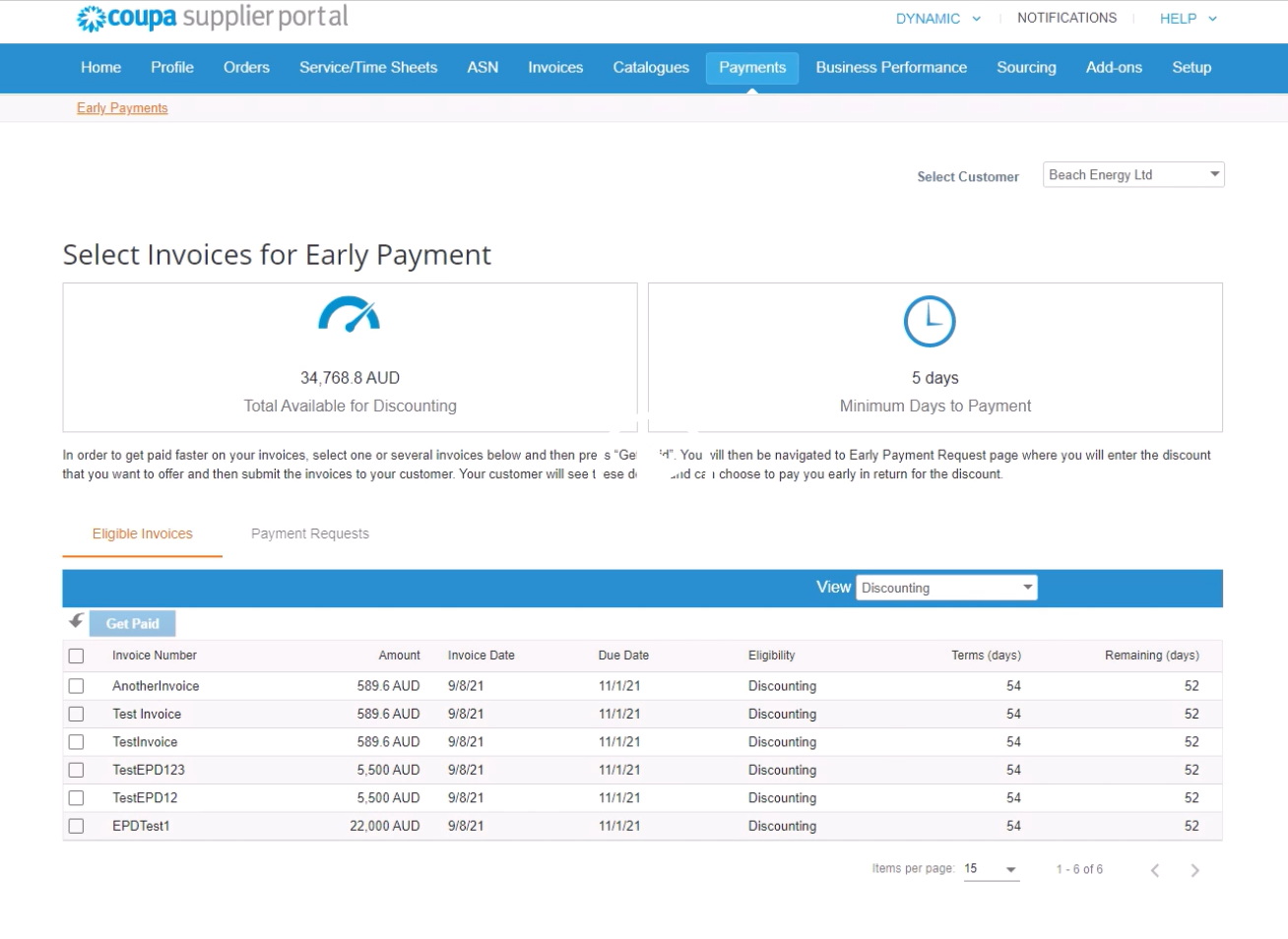
Task: Check the TestEPD12 row checkbox
Action: 76,798
